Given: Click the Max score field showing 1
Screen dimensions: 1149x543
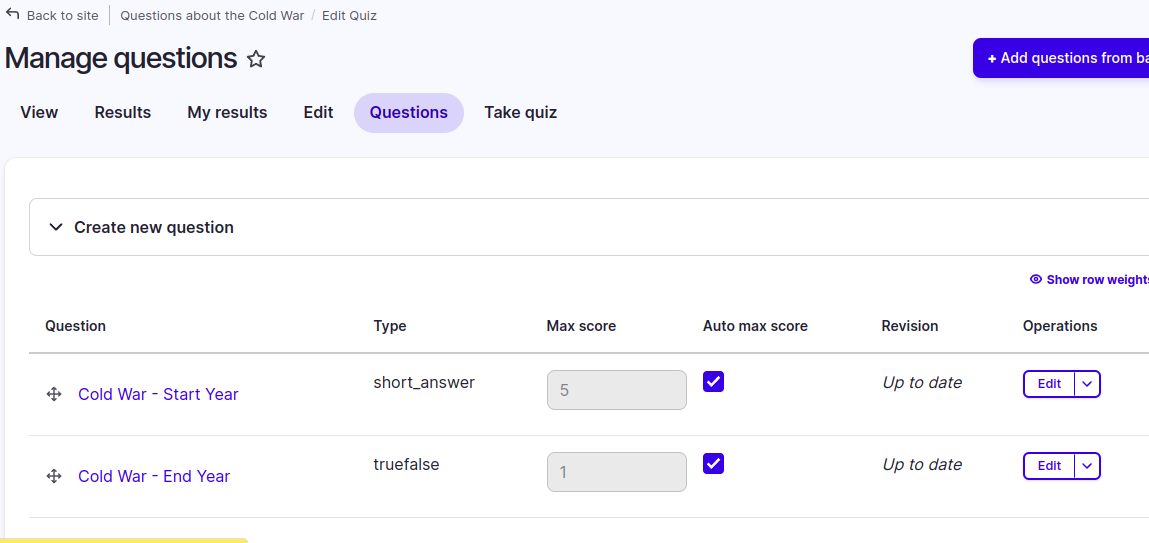Looking at the screenshot, I should coord(617,472).
